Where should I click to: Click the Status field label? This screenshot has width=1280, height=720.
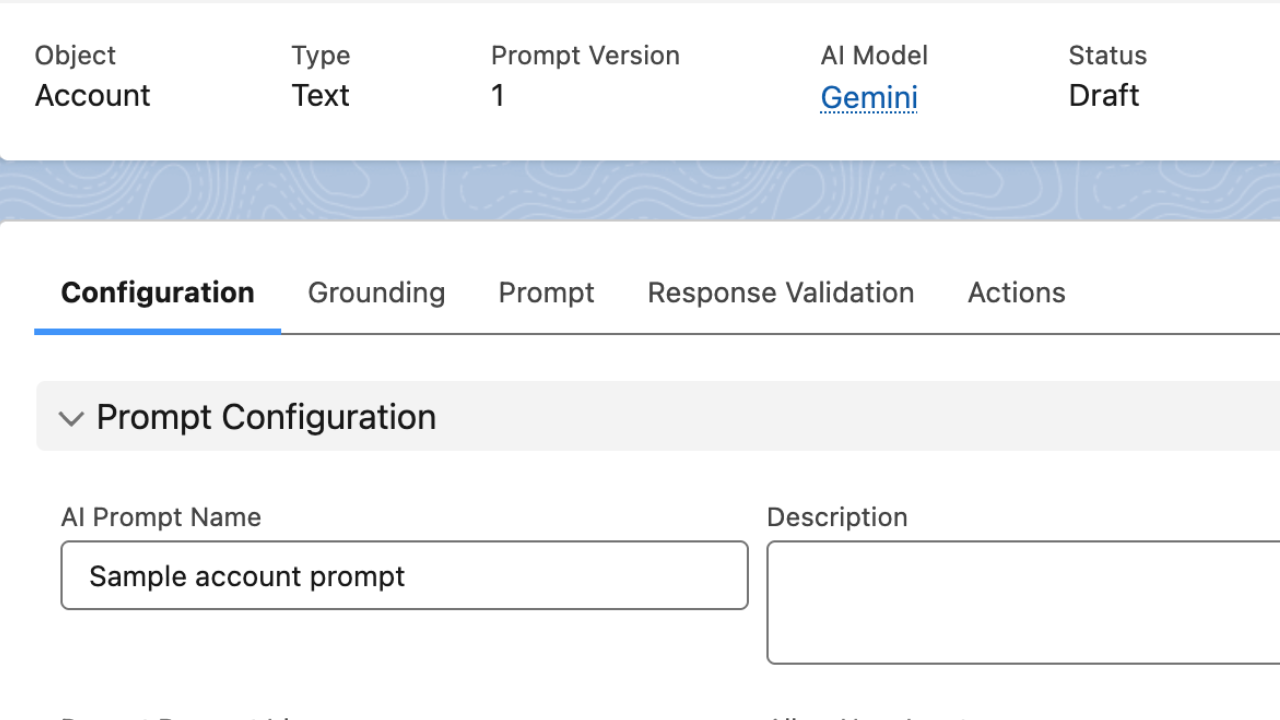(x=1107, y=56)
